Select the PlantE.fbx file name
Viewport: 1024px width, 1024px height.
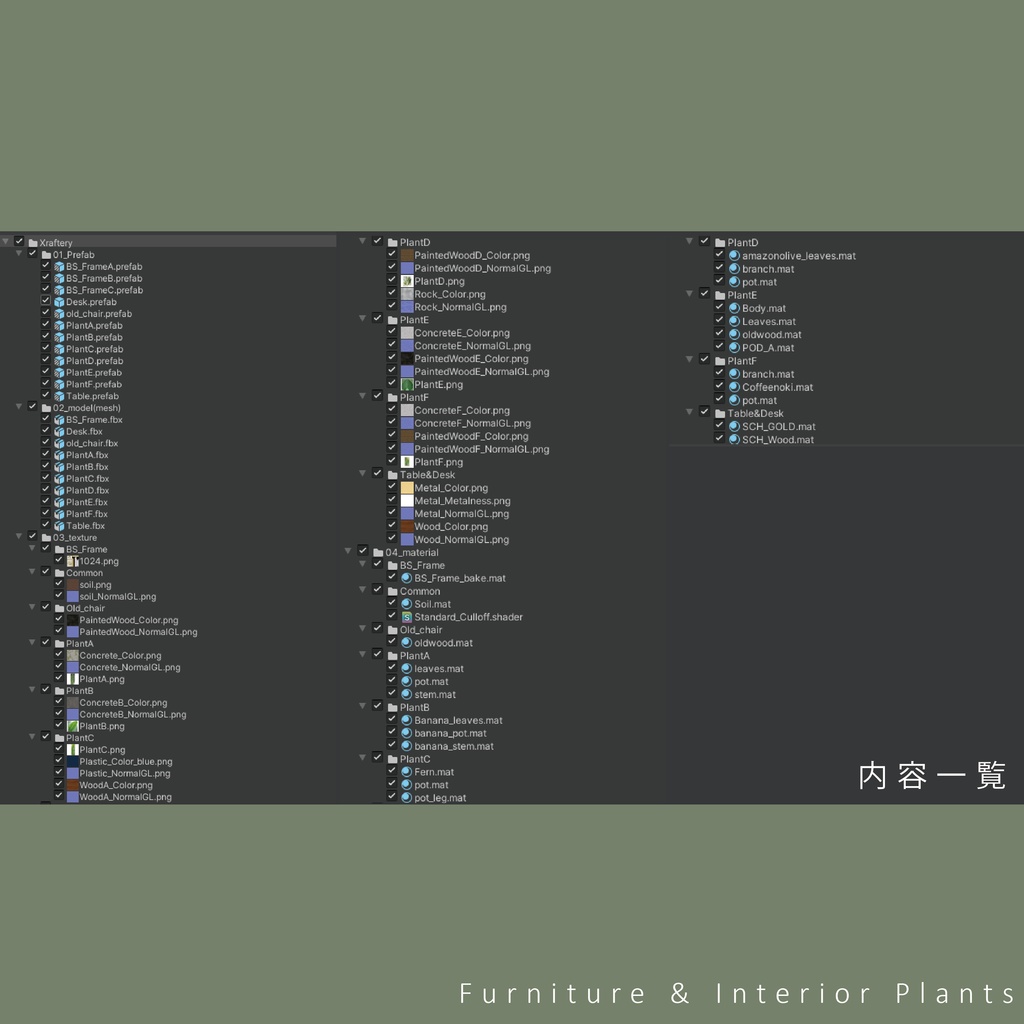[87, 502]
